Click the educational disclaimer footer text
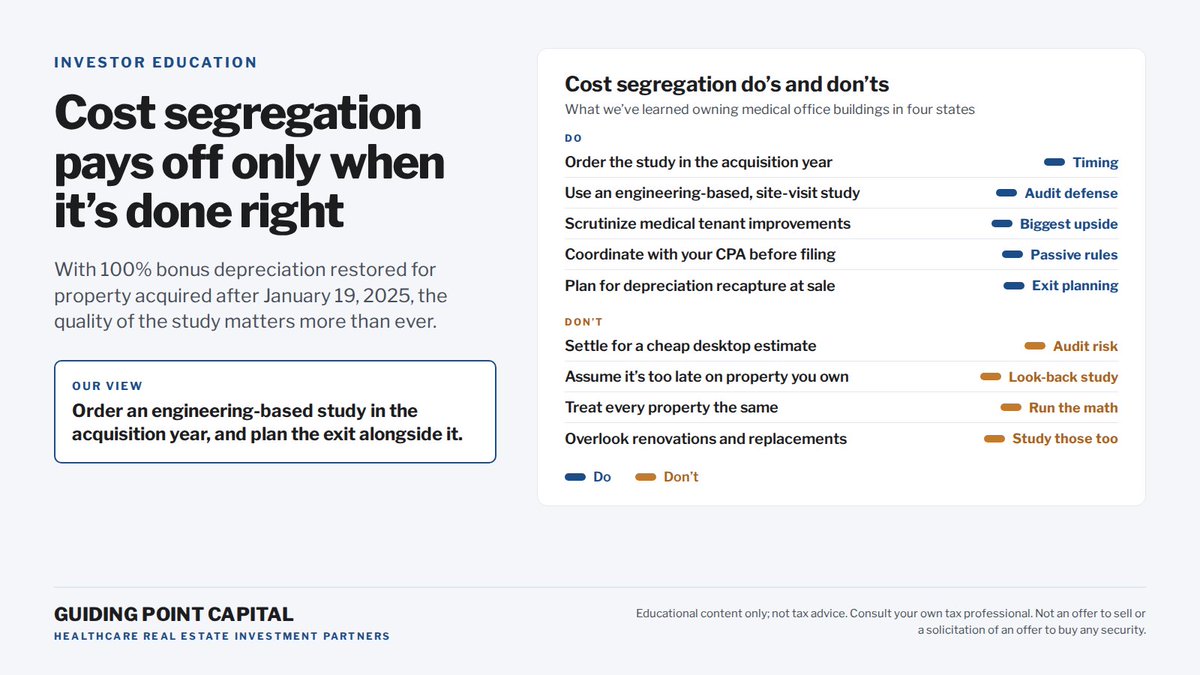This screenshot has width=1200, height=675. click(891, 621)
